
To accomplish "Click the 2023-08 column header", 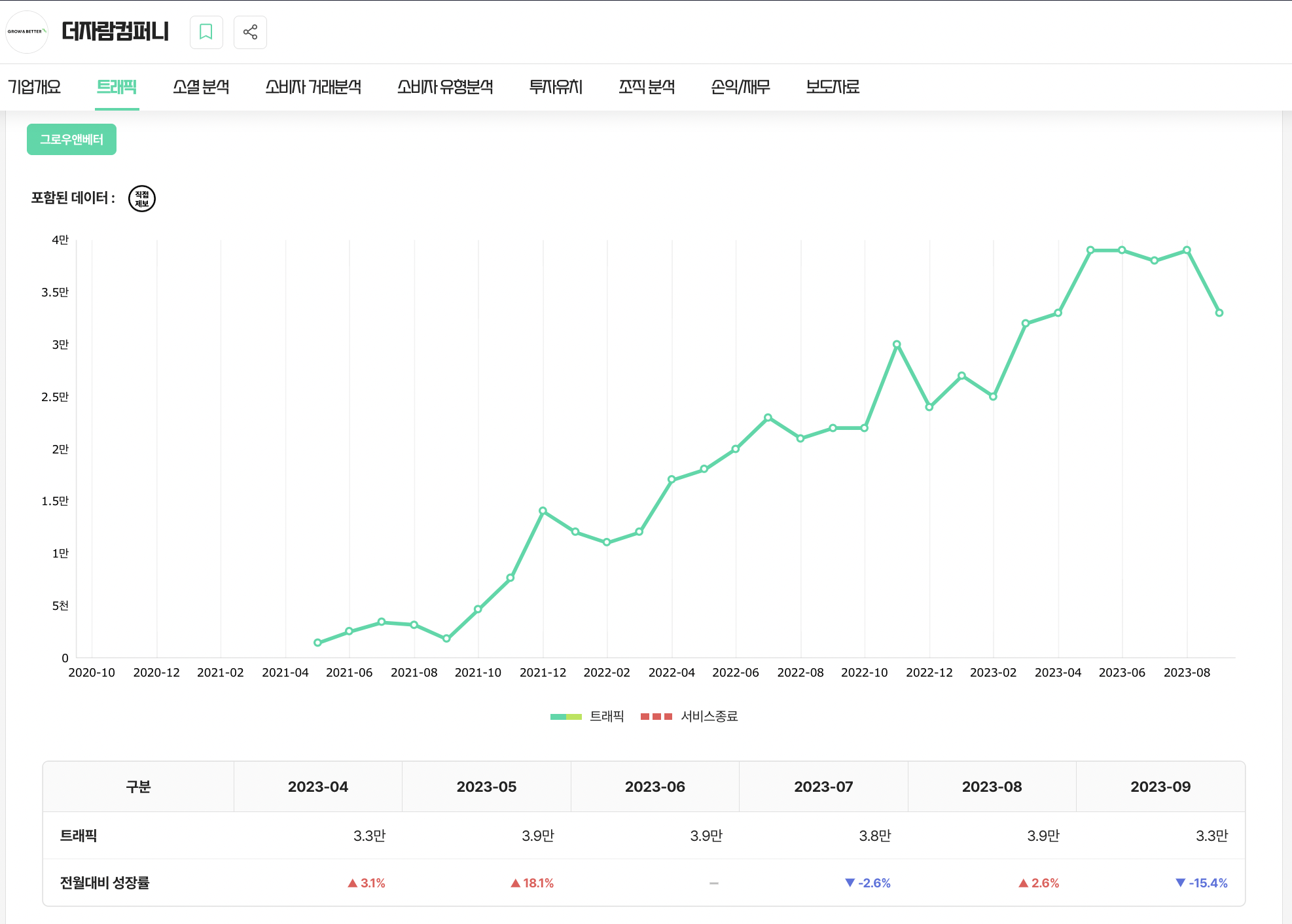I will 992,787.
